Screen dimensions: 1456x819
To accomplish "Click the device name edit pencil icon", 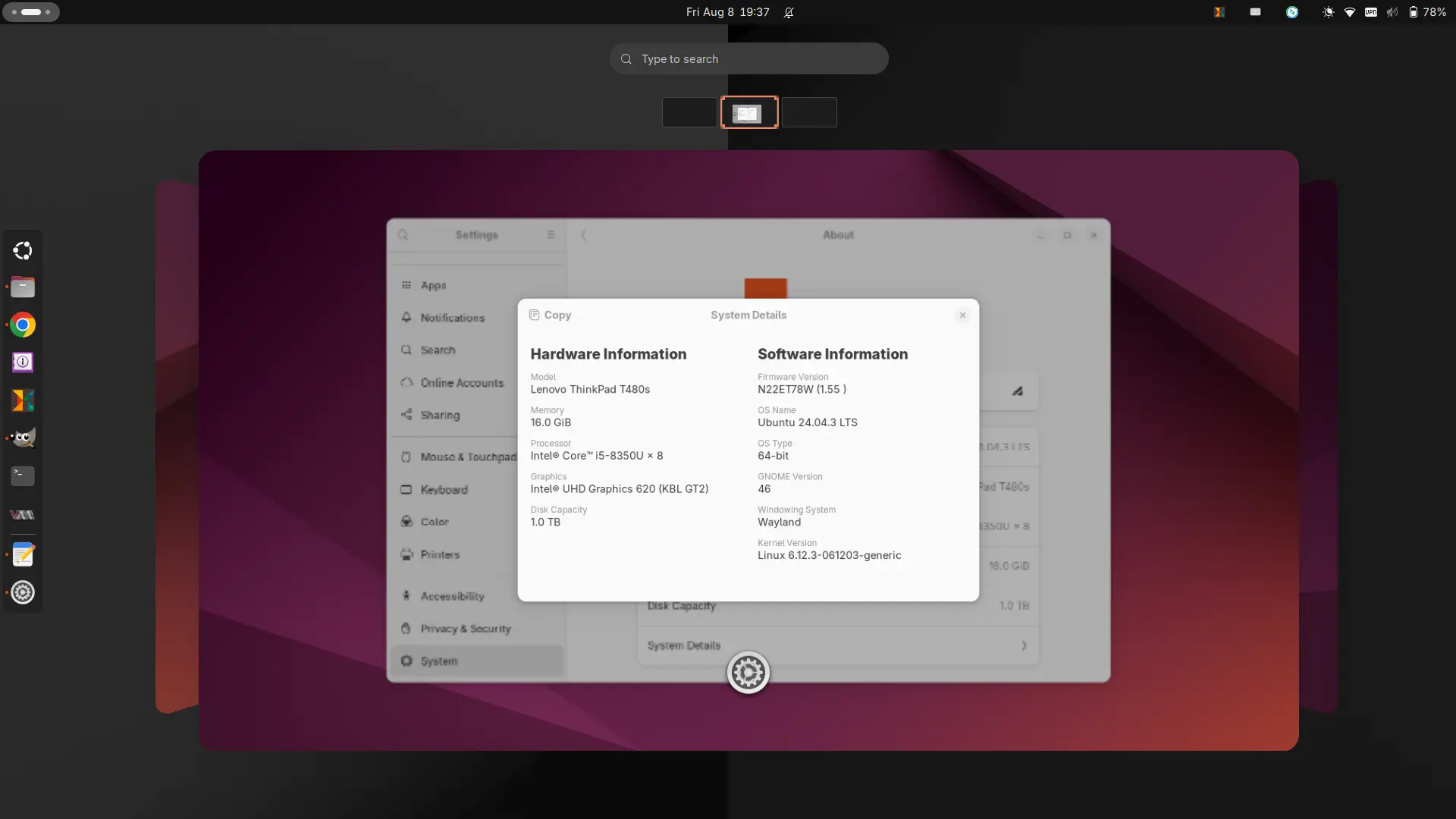I will (1018, 391).
